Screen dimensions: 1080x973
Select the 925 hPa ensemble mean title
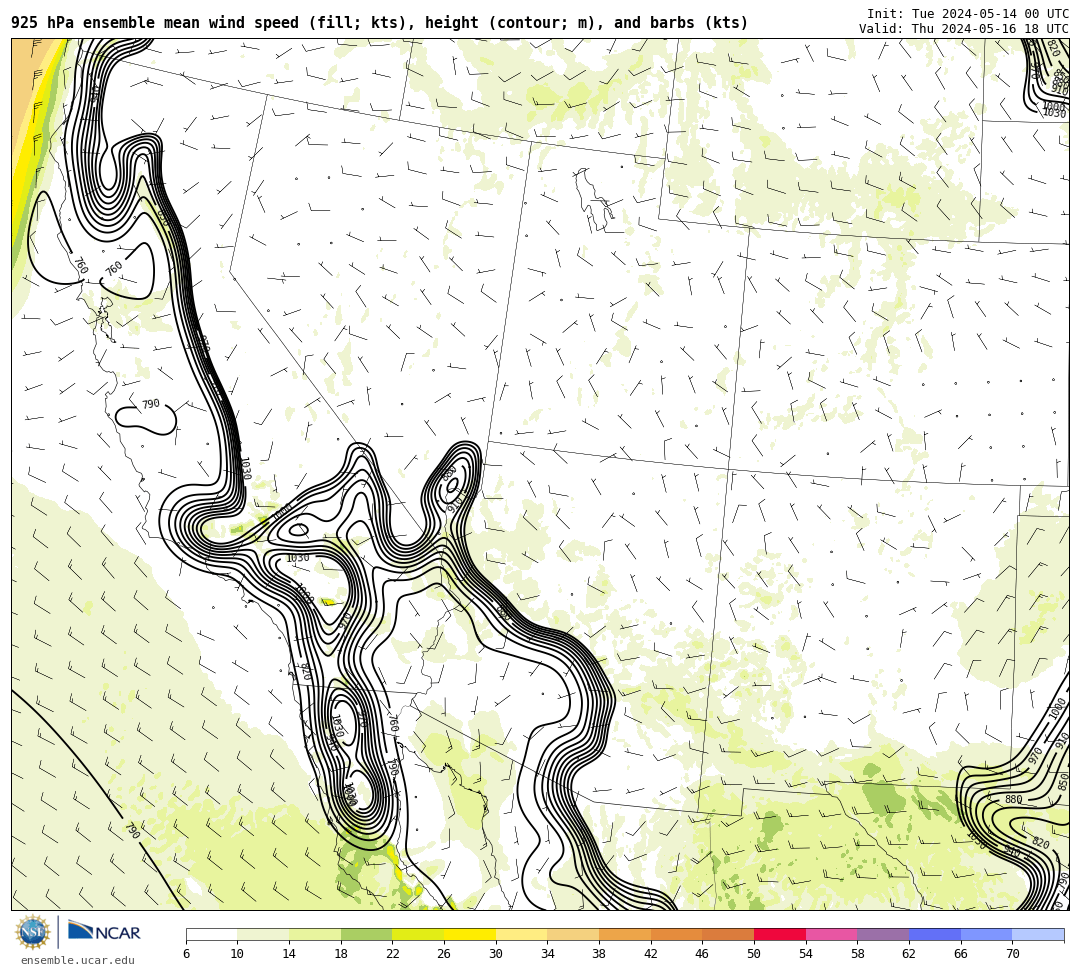coord(380,23)
